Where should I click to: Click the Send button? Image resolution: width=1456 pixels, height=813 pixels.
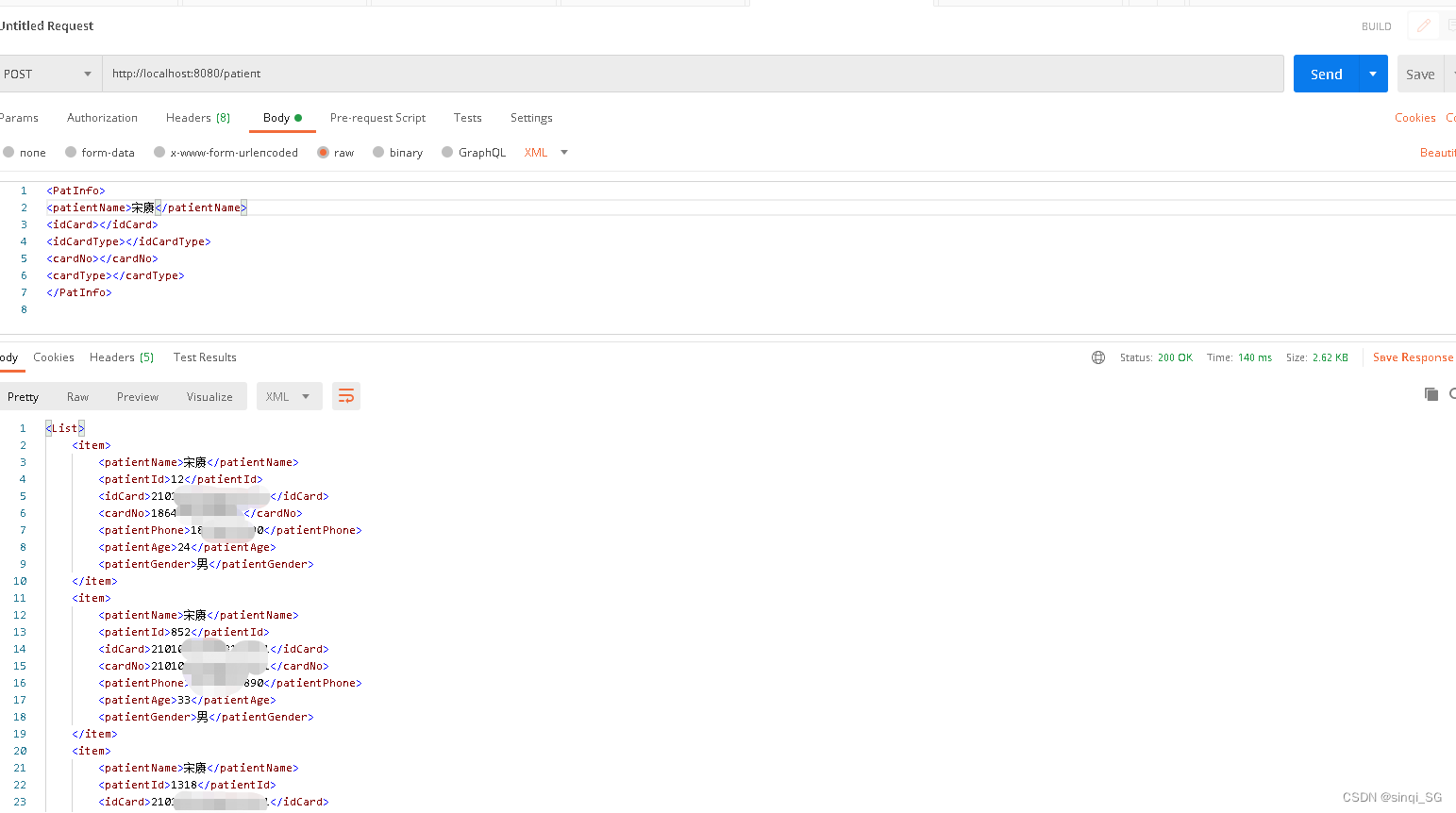click(x=1326, y=73)
